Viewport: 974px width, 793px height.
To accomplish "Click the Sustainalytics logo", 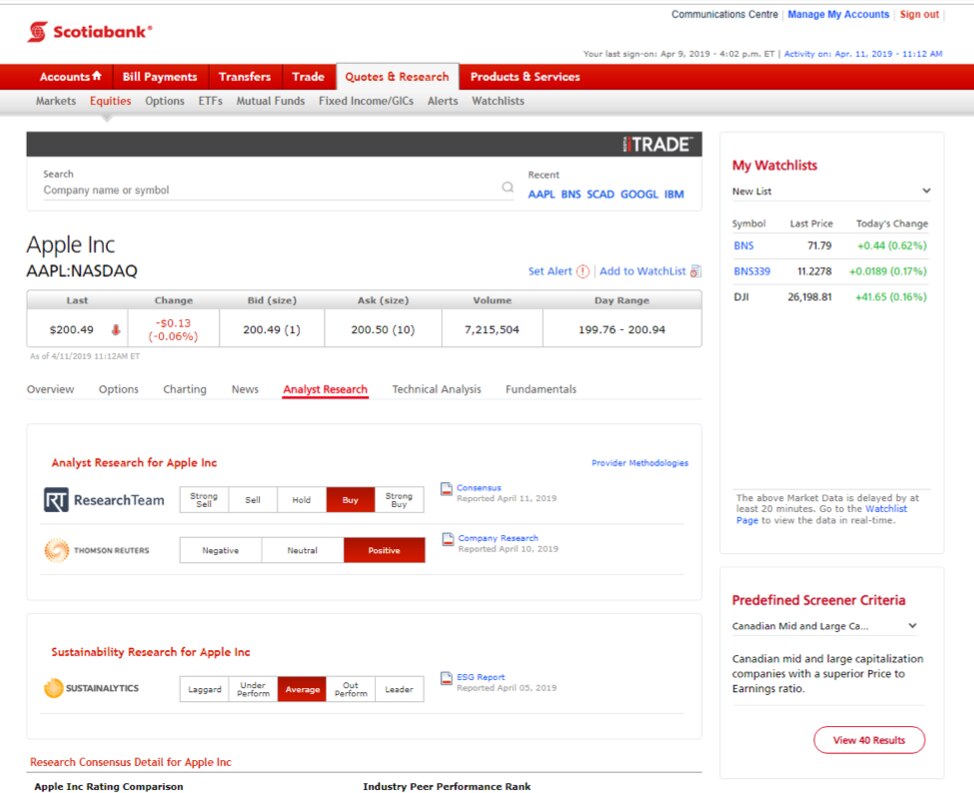I will [91, 688].
